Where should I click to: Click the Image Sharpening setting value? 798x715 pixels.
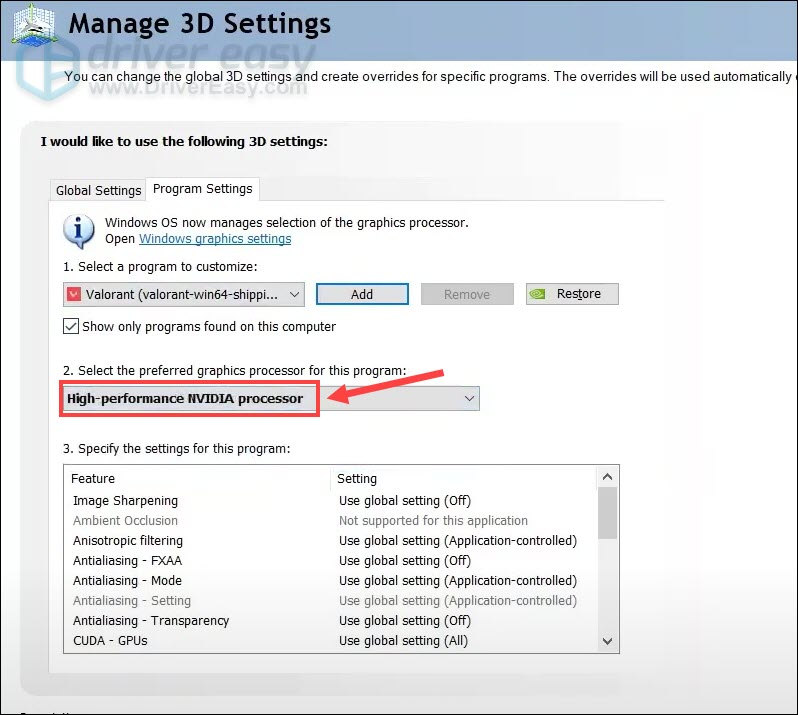pos(405,501)
